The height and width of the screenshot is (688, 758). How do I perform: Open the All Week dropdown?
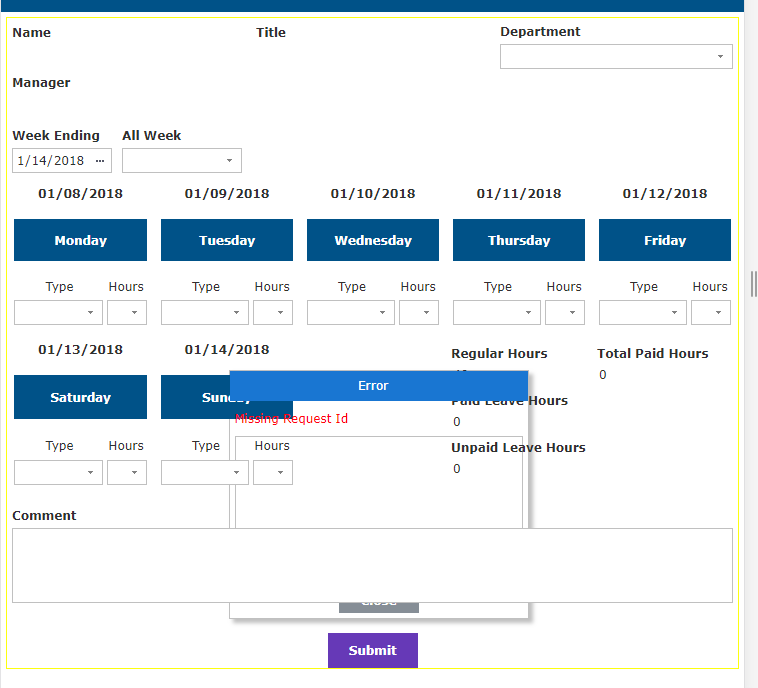181,161
